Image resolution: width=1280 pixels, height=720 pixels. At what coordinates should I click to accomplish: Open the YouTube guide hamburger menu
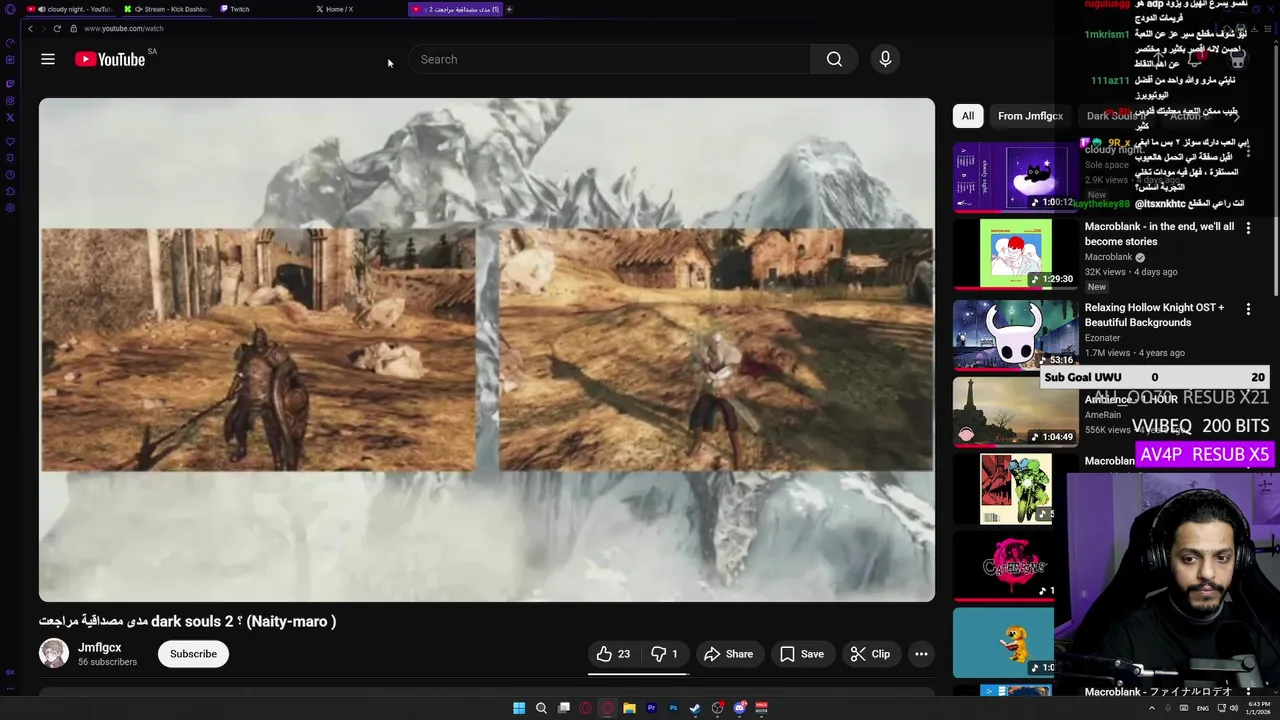[48, 59]
